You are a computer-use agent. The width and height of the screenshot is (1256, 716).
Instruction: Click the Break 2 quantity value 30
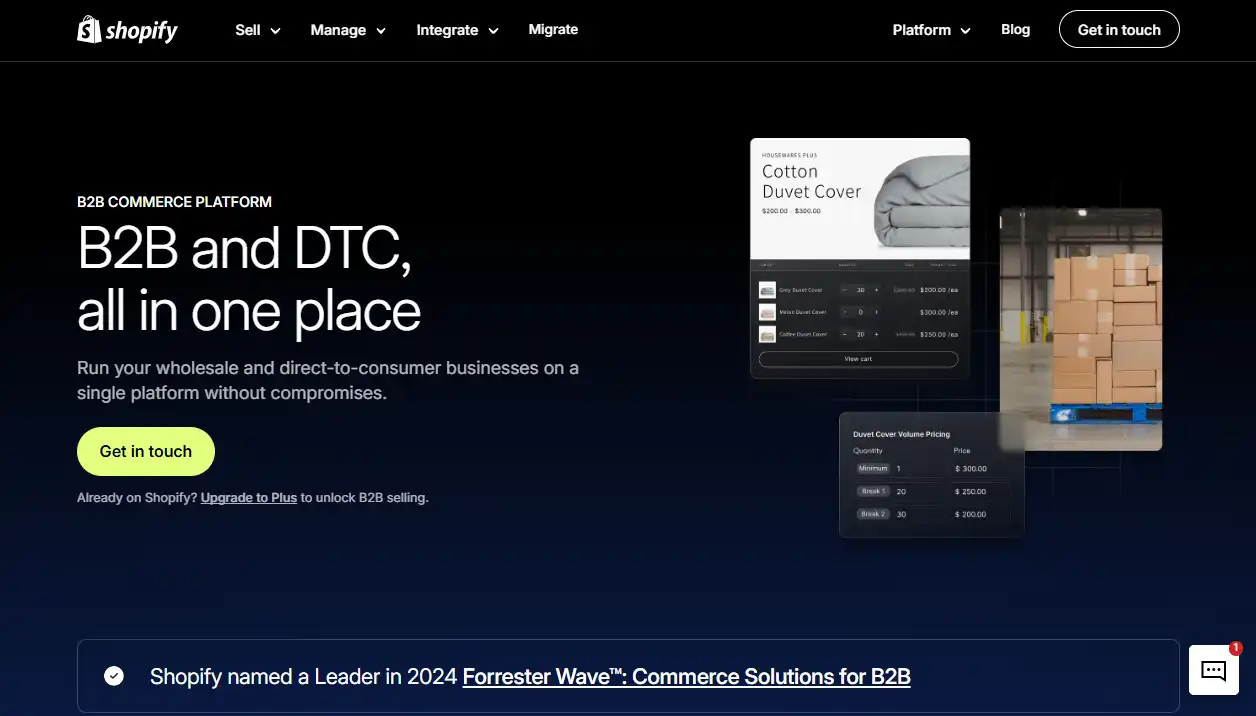point(901,514)
